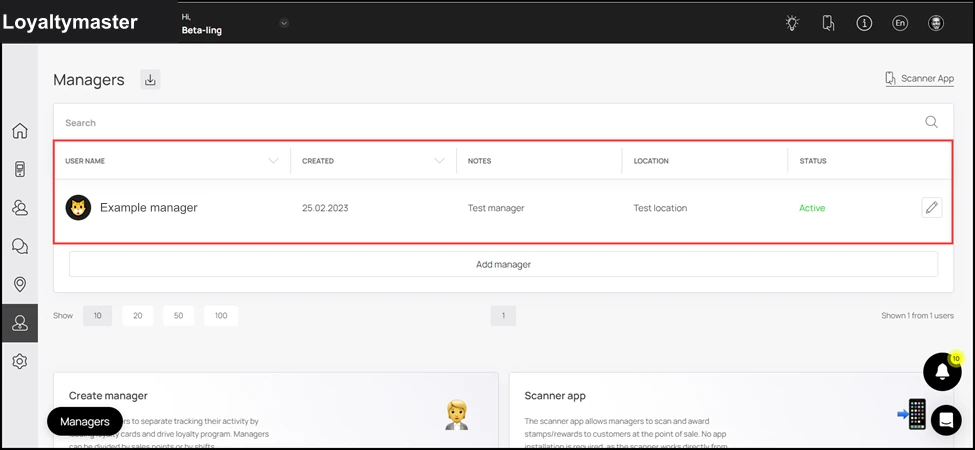The image size is (975, 450).
Task: Open the info icon in header
Action: click(864, 24)
